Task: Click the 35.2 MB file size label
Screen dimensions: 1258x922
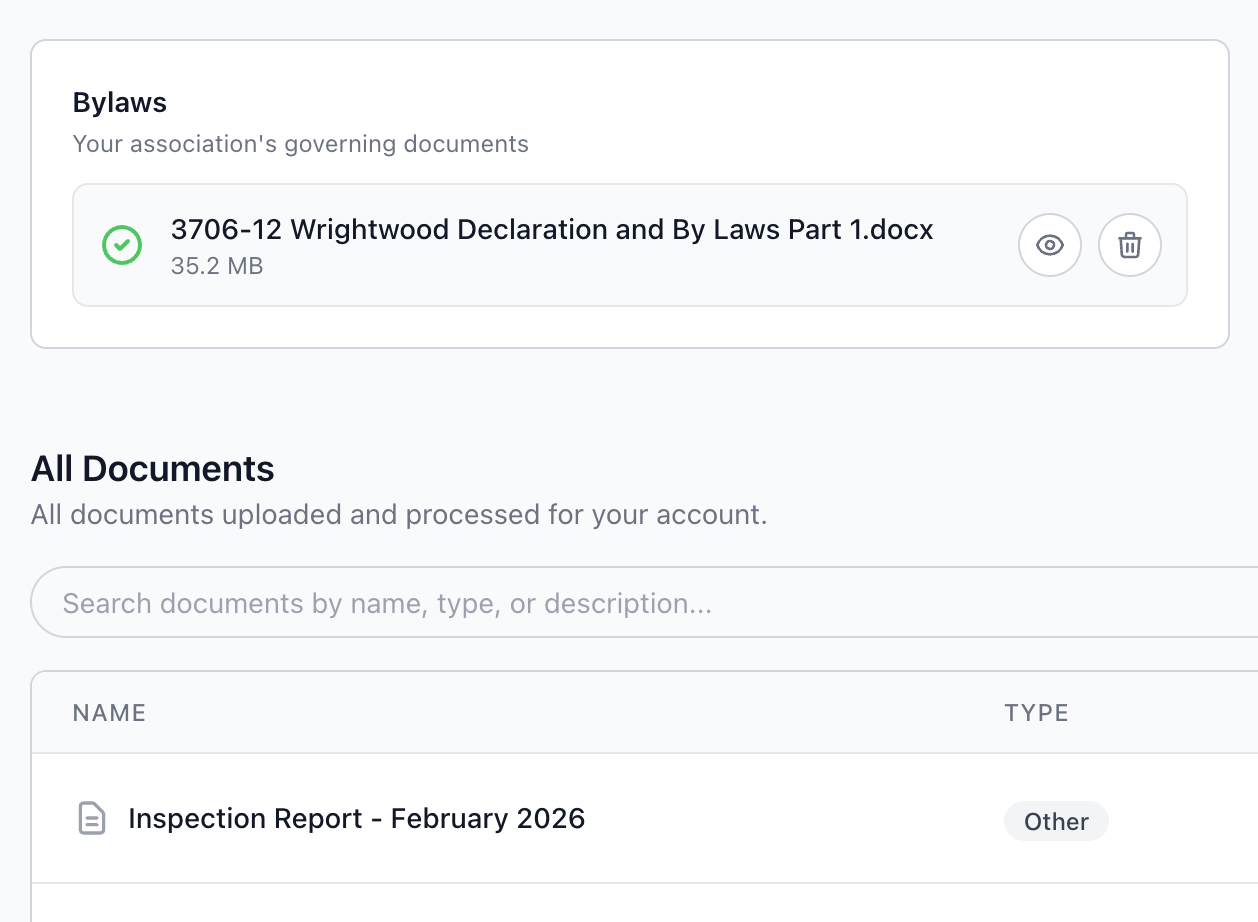Action: click(x=217, y=266)
